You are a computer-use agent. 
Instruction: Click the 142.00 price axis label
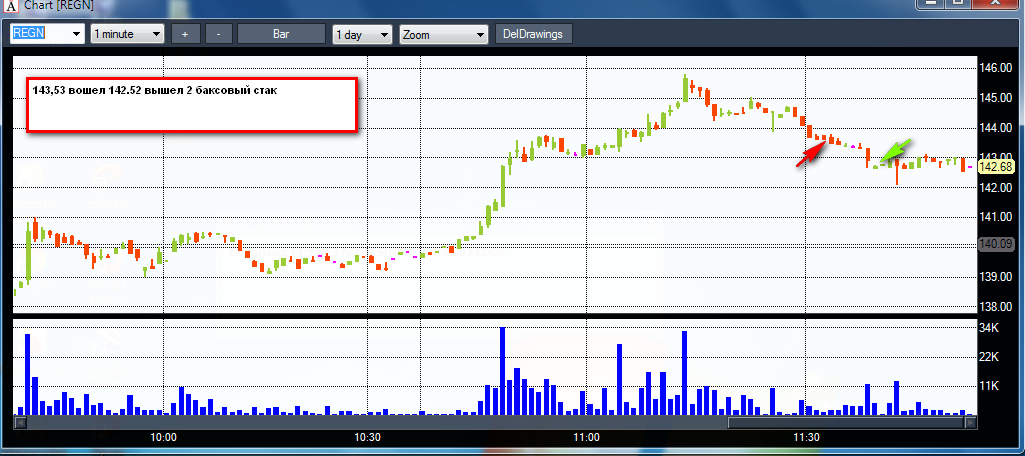(996, 187)
